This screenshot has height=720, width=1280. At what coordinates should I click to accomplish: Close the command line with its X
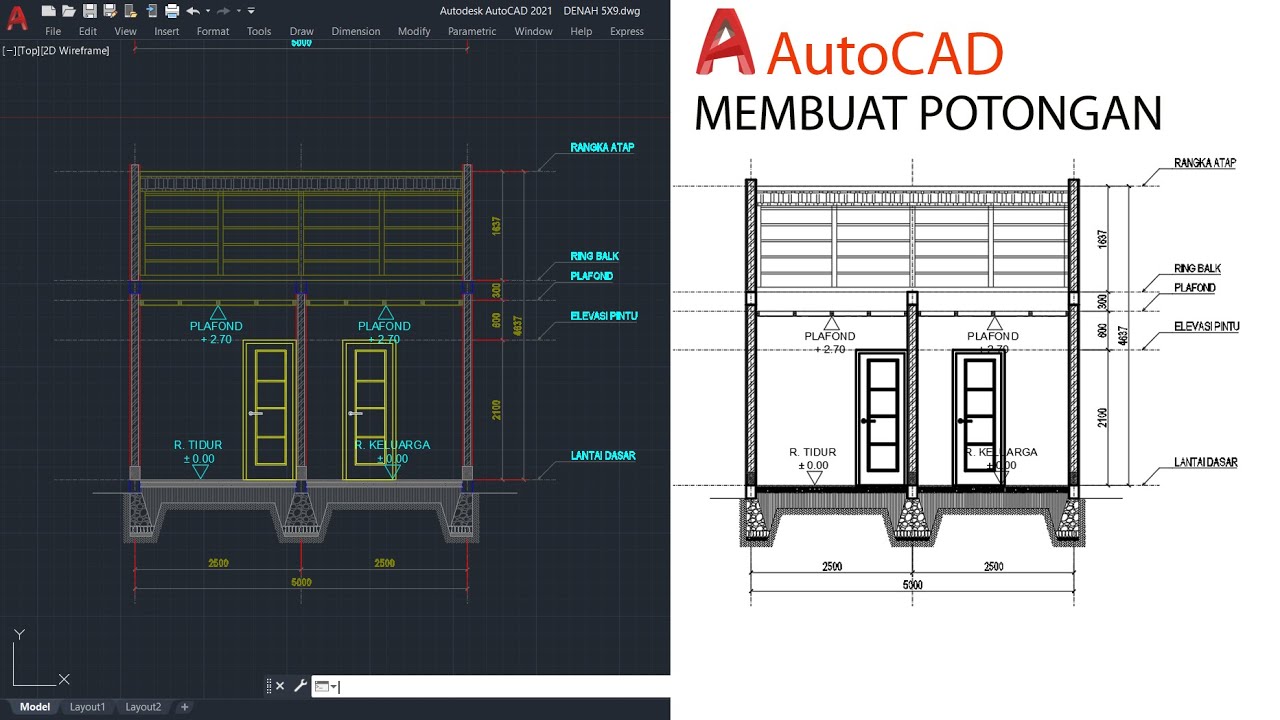point(280,686)
